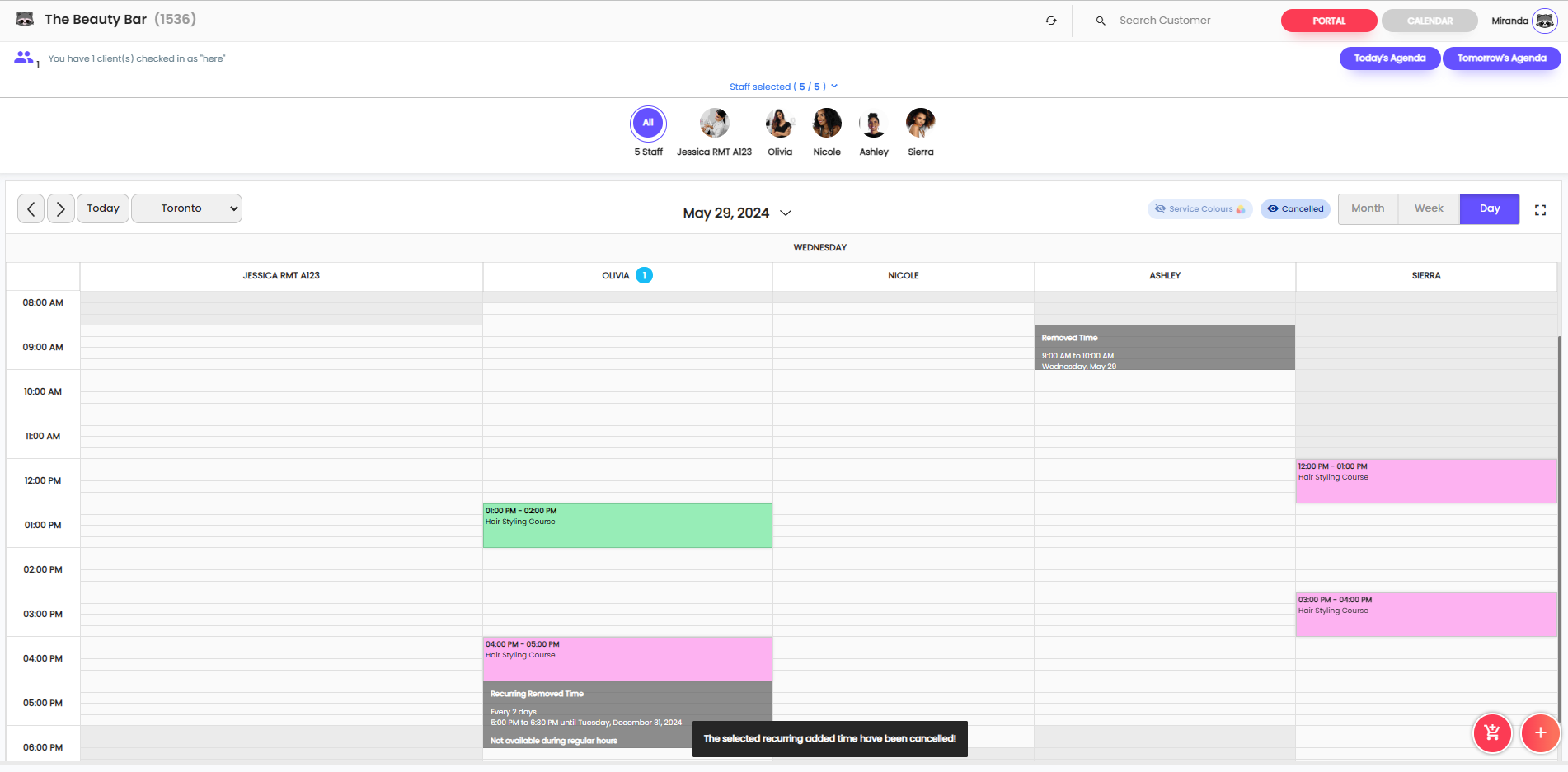The image size is (1568, 772).
Task: Open Sierra's 03:00 PM Hair Styling Course
Action: click(x=1426, y=615)
